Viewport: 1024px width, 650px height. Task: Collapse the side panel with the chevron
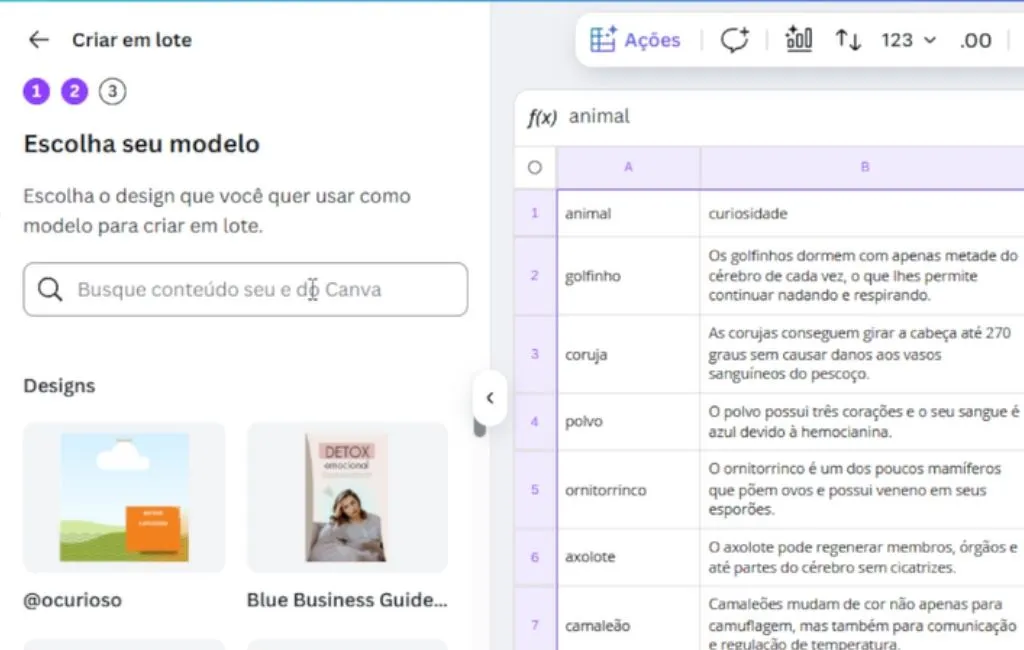click(x=490, y=398)
